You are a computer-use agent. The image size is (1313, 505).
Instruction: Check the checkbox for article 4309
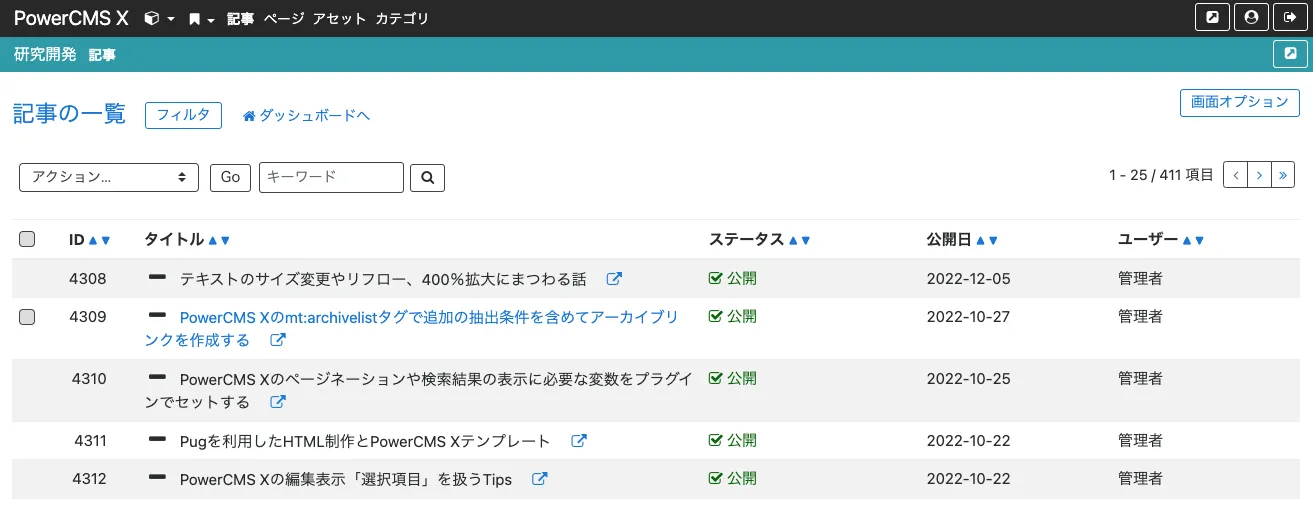[27, 317]
